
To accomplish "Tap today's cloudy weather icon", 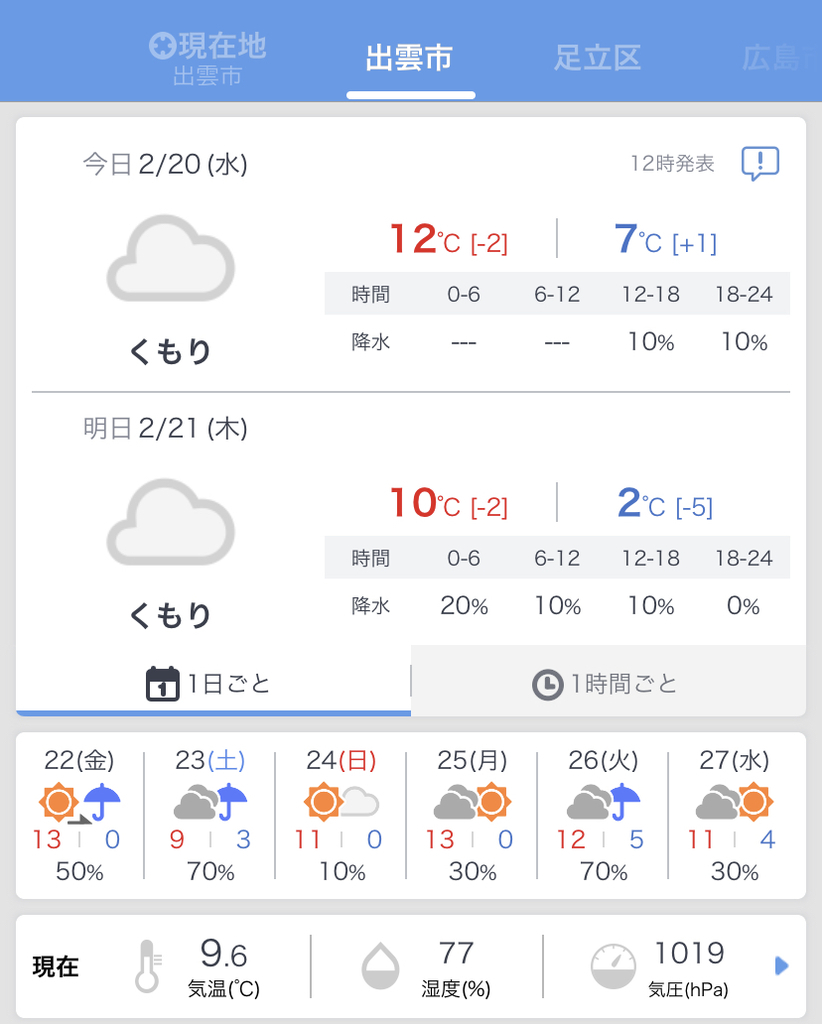I will (x=170, y=258).
